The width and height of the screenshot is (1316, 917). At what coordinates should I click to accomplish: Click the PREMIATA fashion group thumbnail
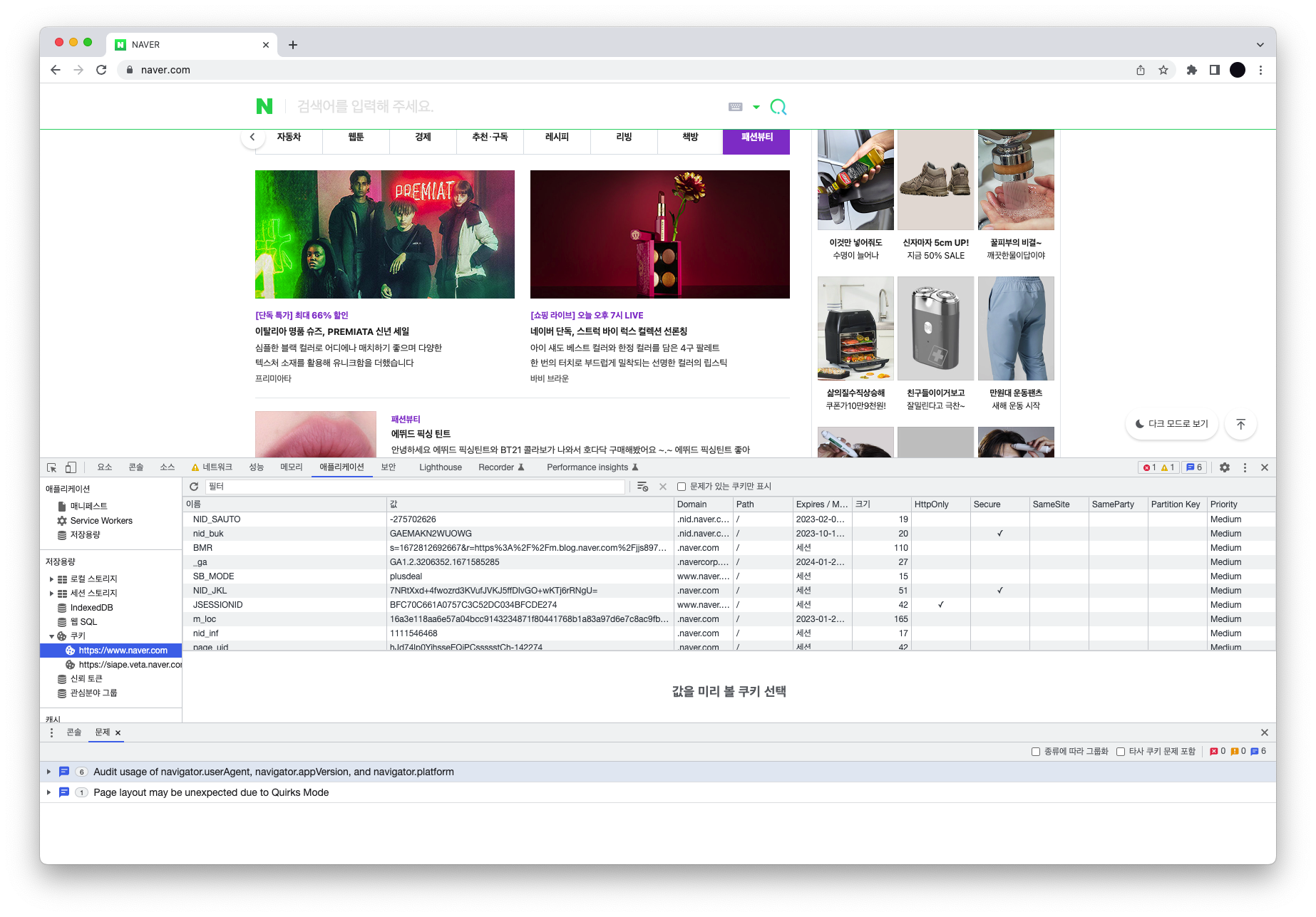[385, 234]
